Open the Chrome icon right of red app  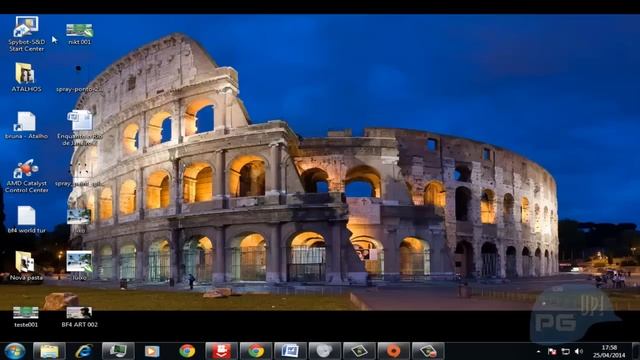click(256, 351)
